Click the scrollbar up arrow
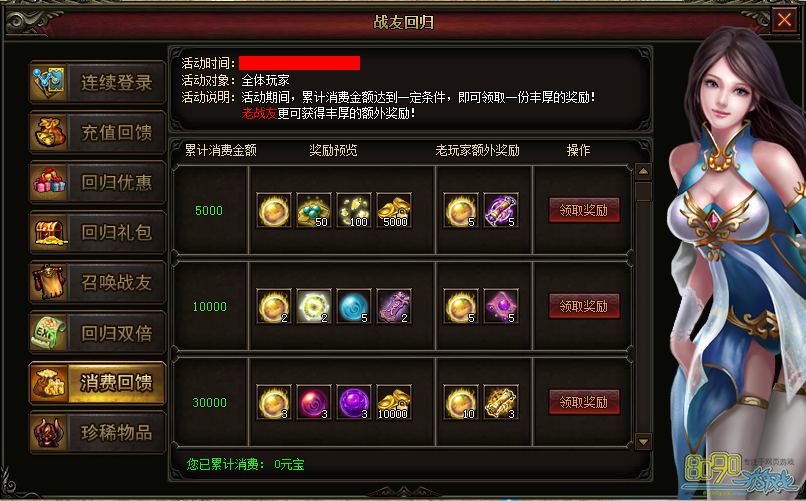Image resolution: width=806 pixels, height=501 pixels. (x=643, y=171)
